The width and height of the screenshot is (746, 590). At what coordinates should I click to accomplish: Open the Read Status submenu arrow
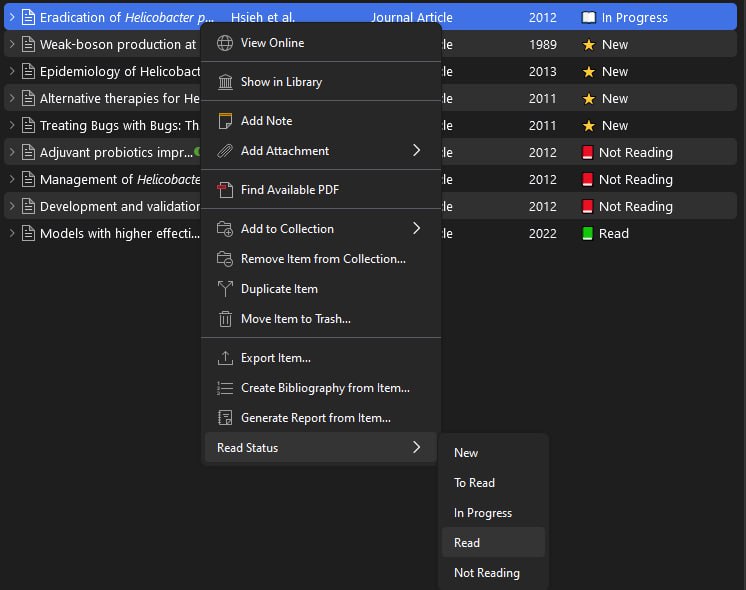417,448
